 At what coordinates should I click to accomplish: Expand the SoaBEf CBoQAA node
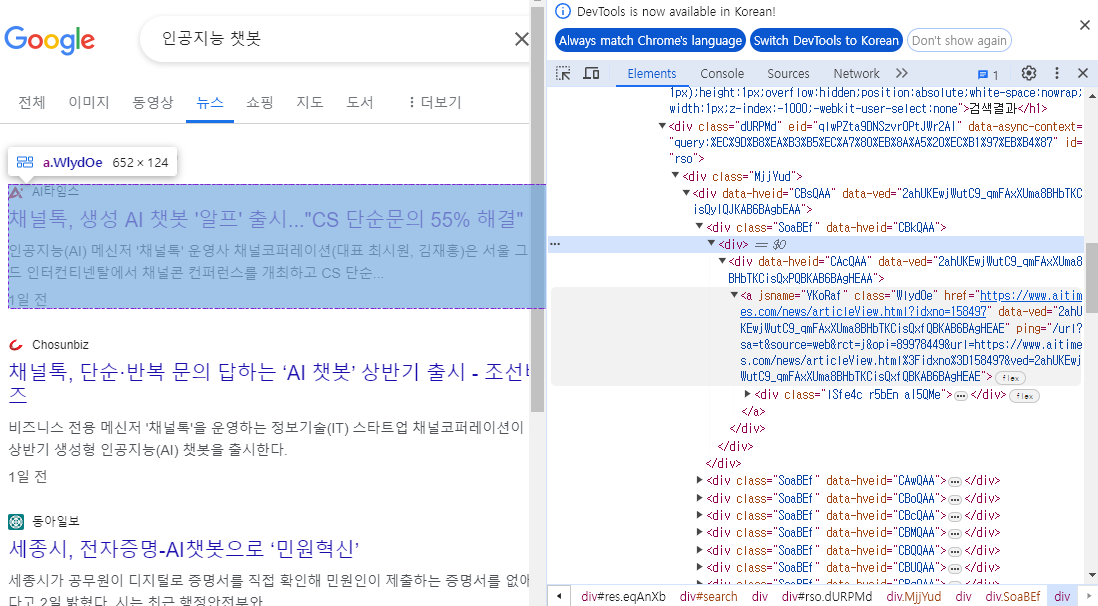(699, 497)
